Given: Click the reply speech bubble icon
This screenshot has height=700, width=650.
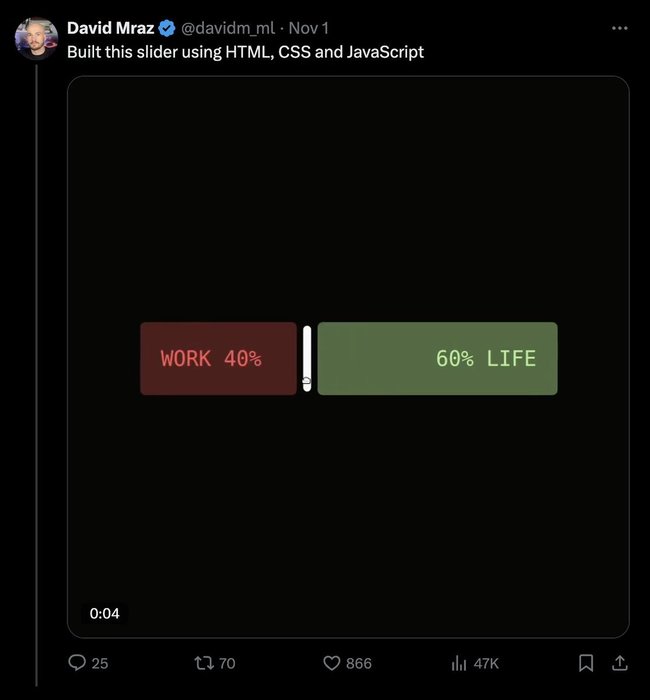Looking at the screenshot, I should click(77, 662).
